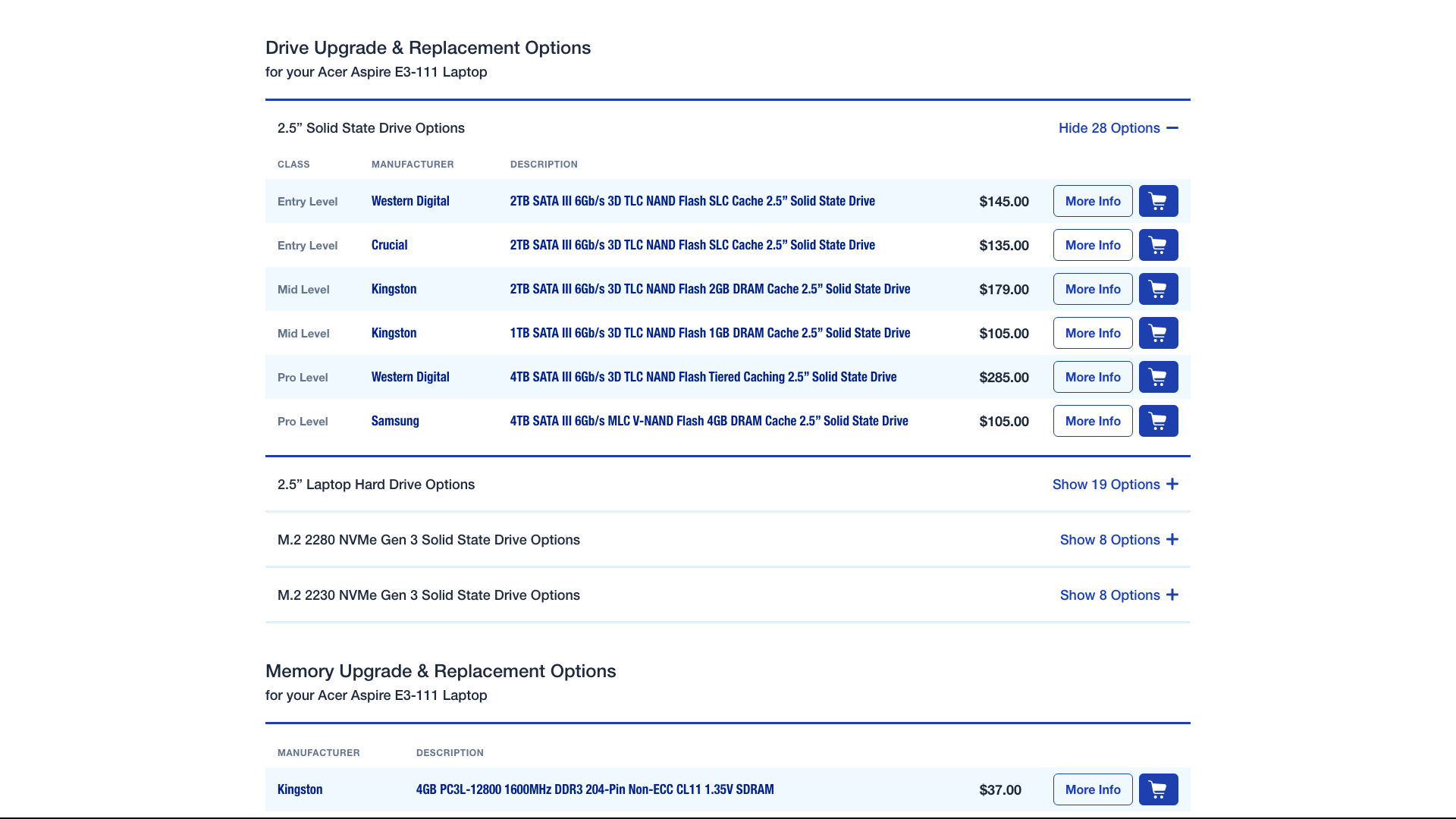Screen dimensions: 1456x819
Task: Select the $37.00 memory price
Action: 1000,789
